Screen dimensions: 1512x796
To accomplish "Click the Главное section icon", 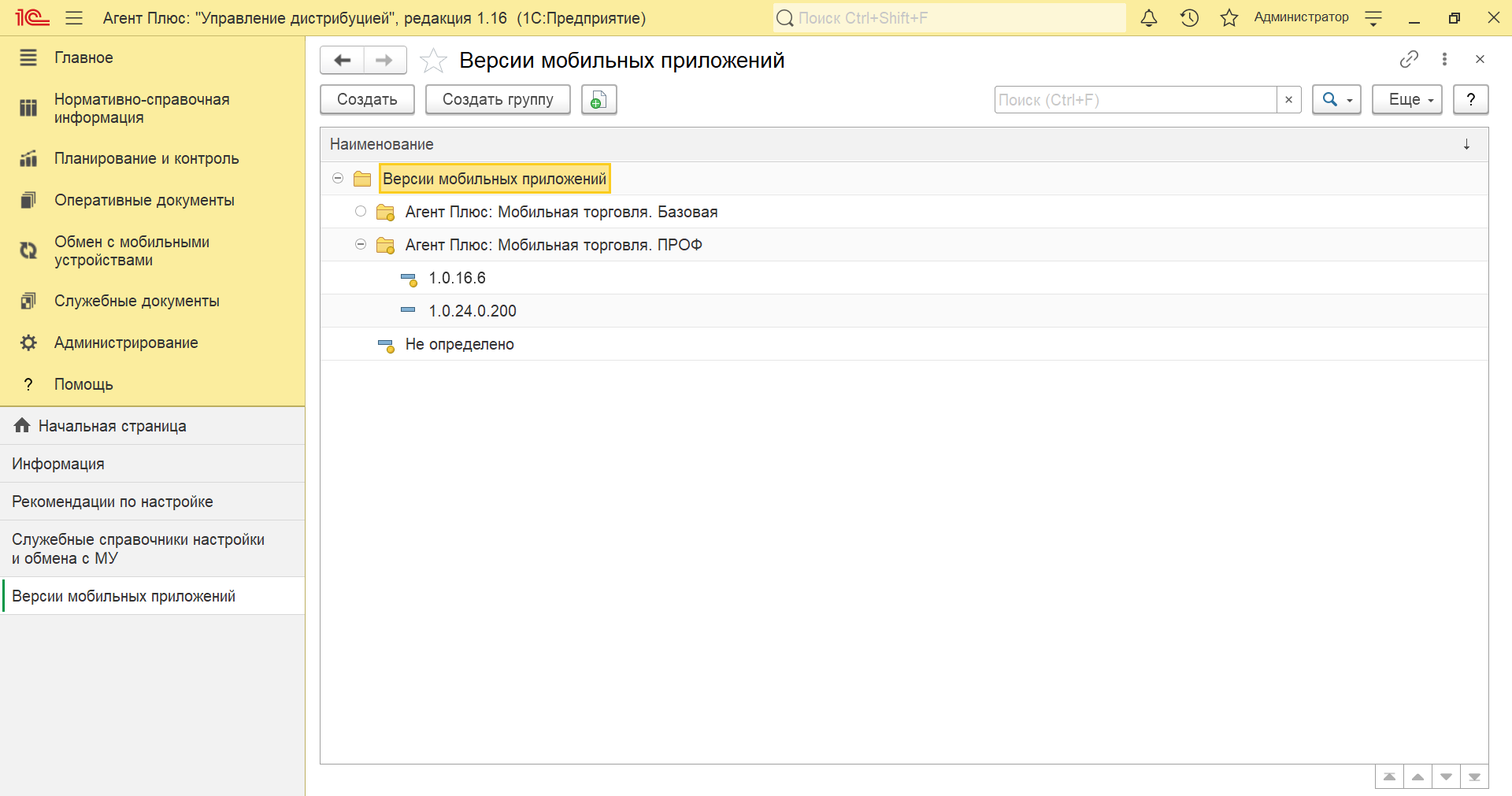I will 28,57.
